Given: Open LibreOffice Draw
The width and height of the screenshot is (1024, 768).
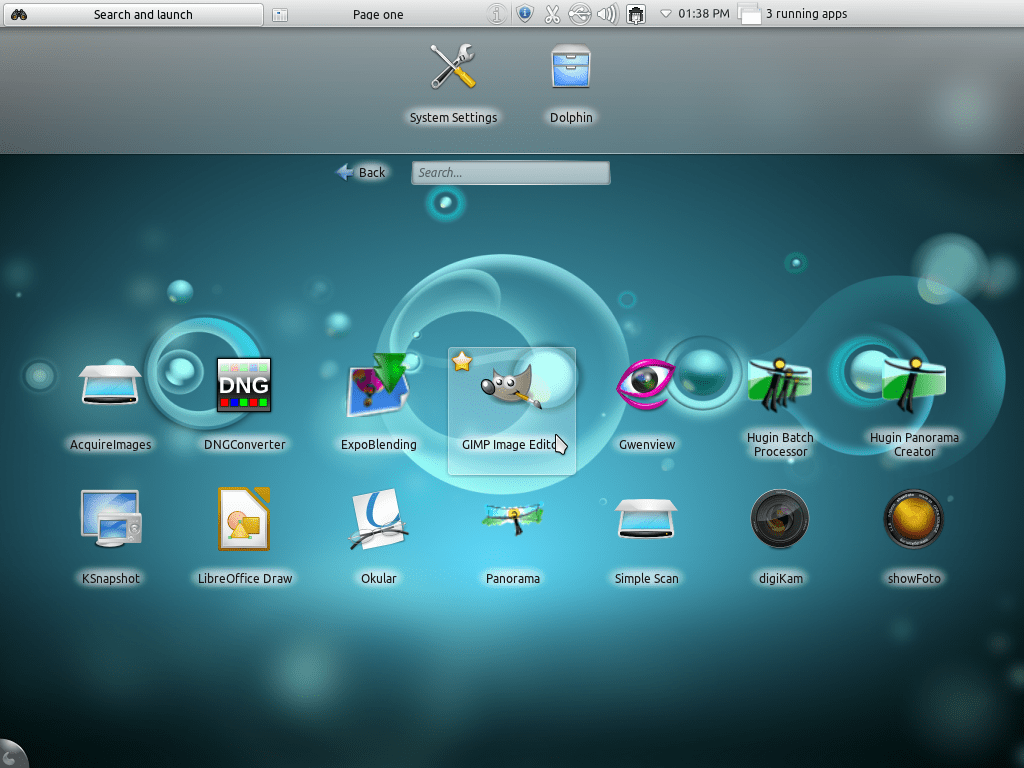Looking at the screenshot, I should click(244, 538).
